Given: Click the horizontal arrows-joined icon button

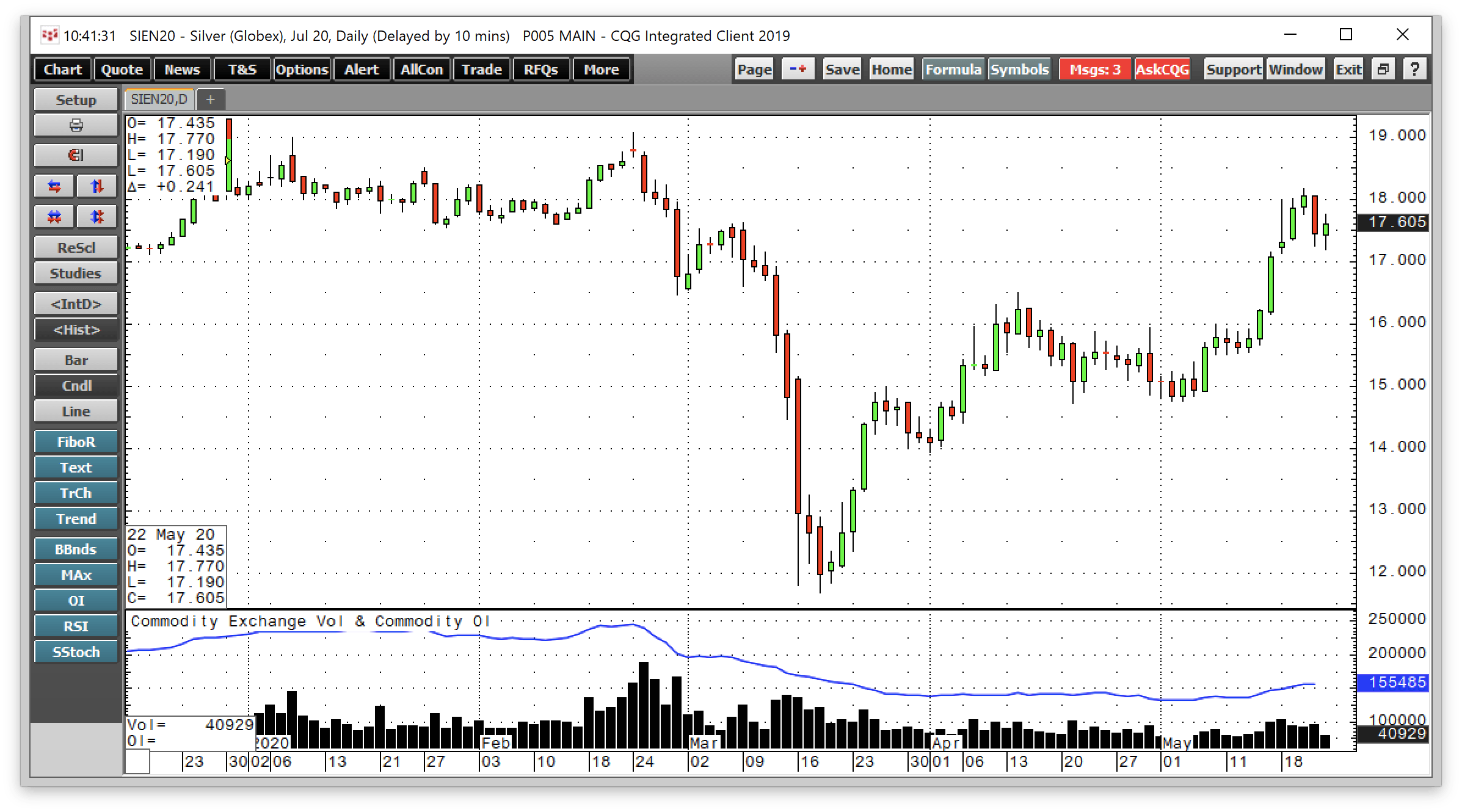Looking at the screenshot, I should coord(54,216).
